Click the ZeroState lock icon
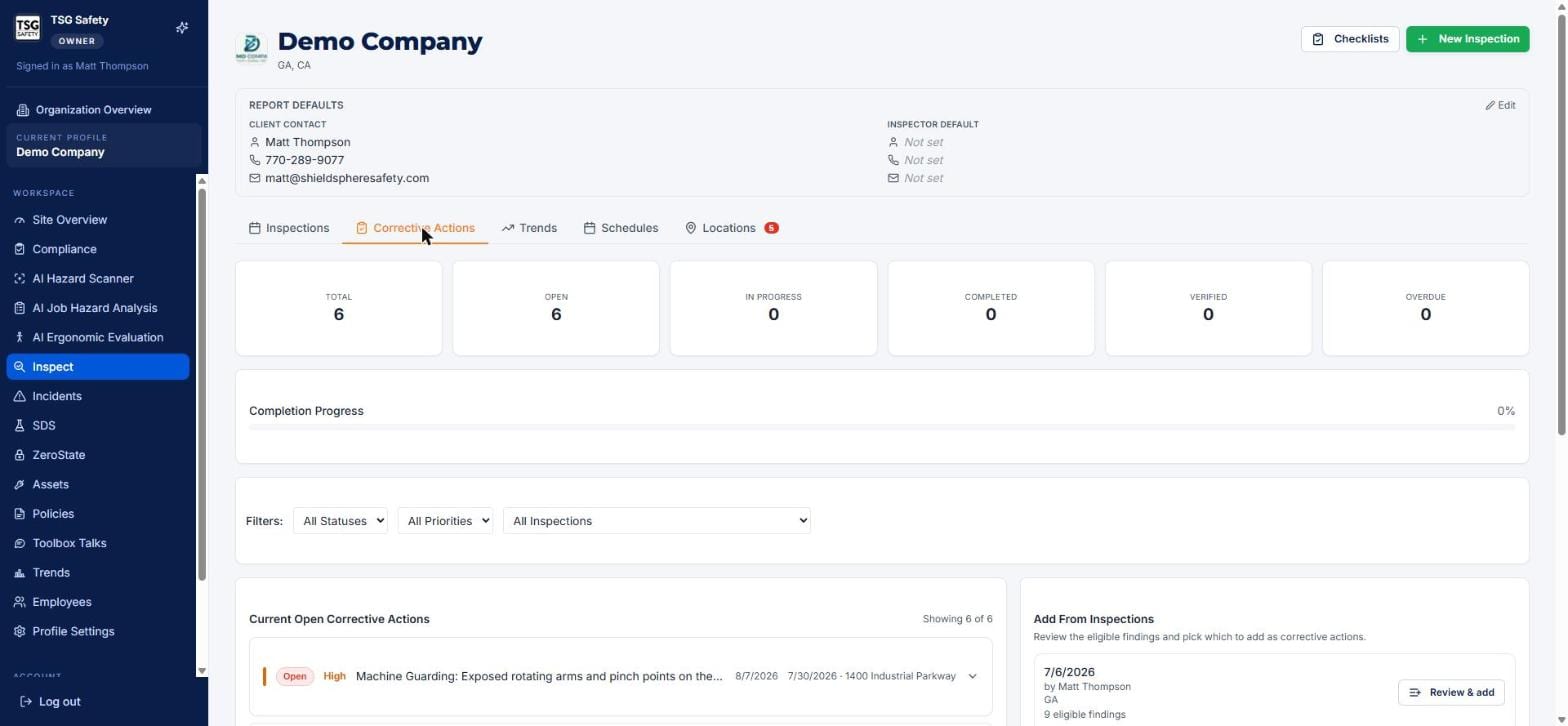1568x726 pixels. tap(19, 455)
